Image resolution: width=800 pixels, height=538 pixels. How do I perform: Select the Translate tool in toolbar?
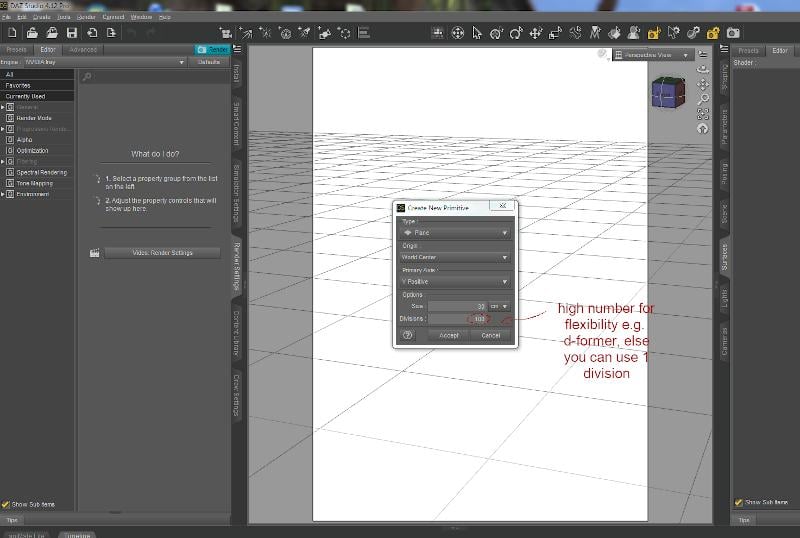(x=535, y=33)
